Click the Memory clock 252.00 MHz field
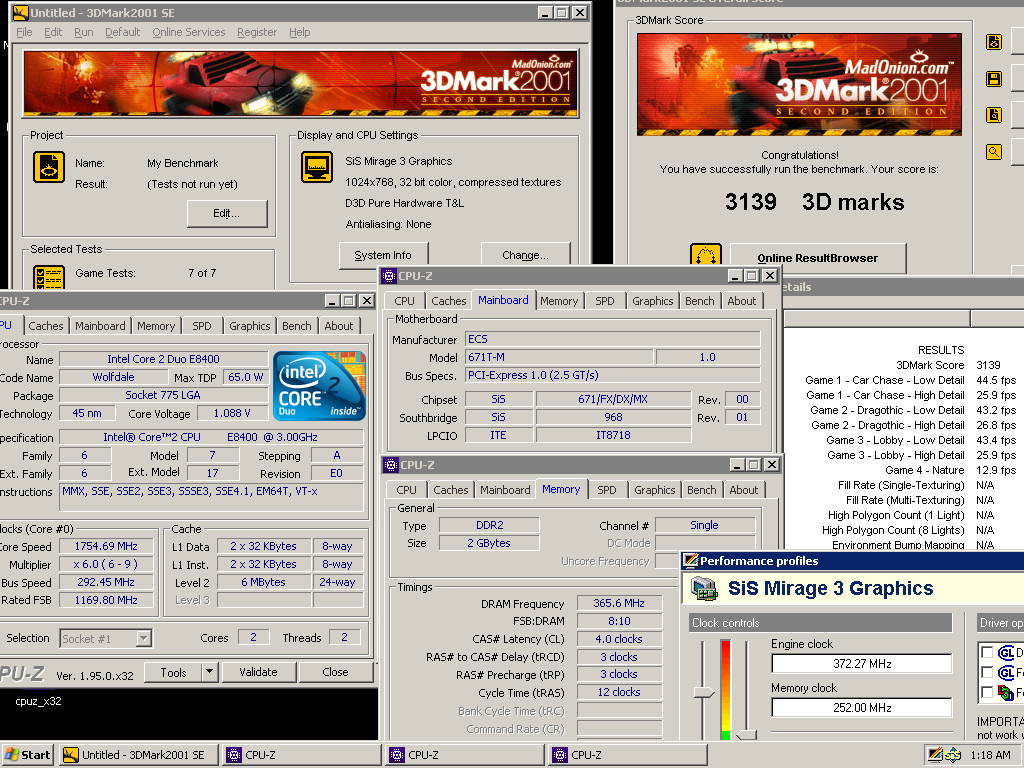Screen dimensions: 1024x768 [862, 708]
